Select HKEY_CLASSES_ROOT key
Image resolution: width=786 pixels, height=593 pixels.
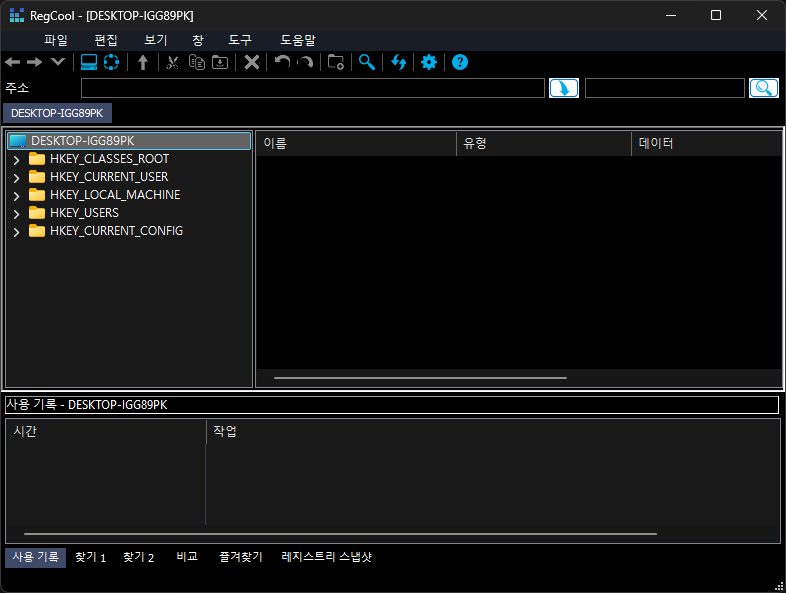tap(109, 159)
